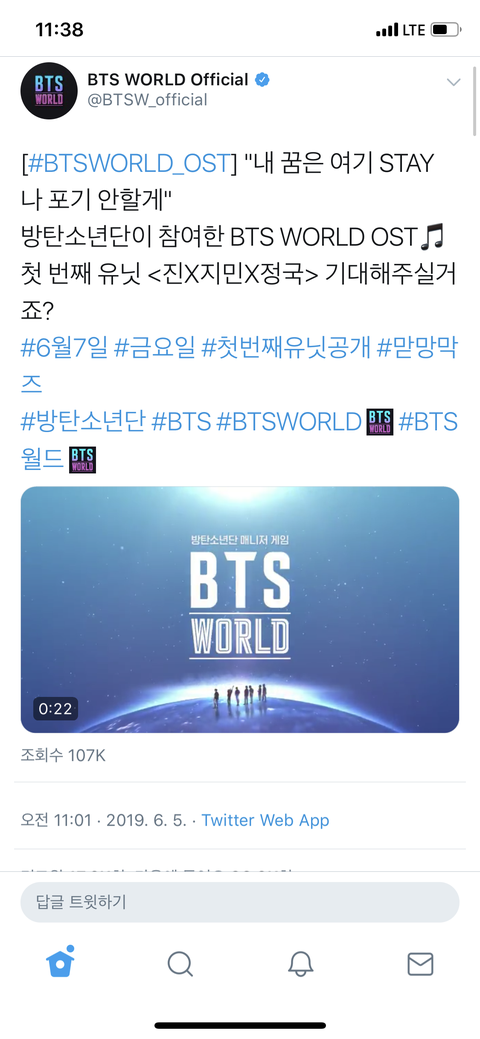Open the Twitter Web App source link
The width and height of the screenshot is (480, 1039).
[265, 820]
